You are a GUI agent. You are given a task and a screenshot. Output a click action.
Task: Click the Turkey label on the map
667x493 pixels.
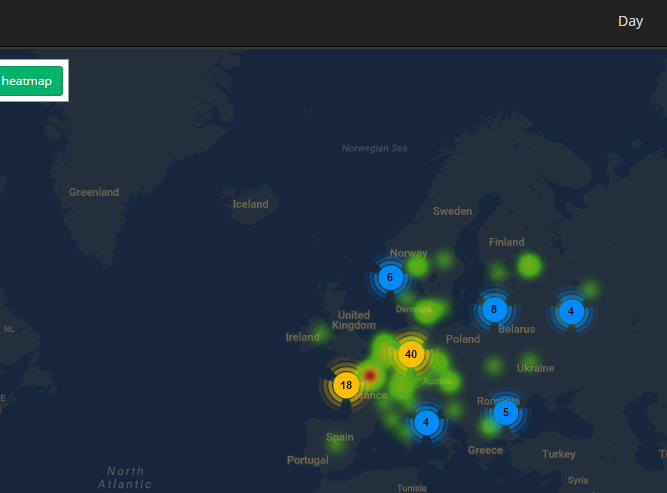pos(559,454)
